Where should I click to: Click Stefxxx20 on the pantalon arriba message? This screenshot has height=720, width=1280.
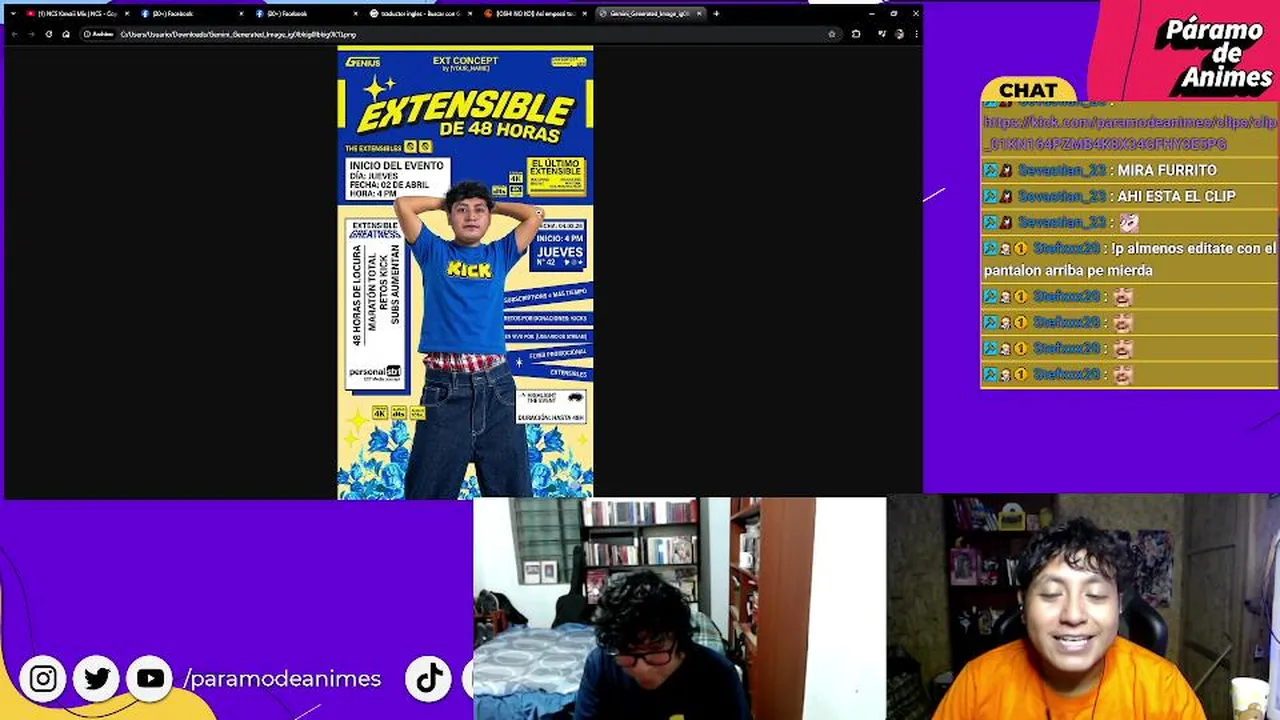click(x=1067, y=248)
